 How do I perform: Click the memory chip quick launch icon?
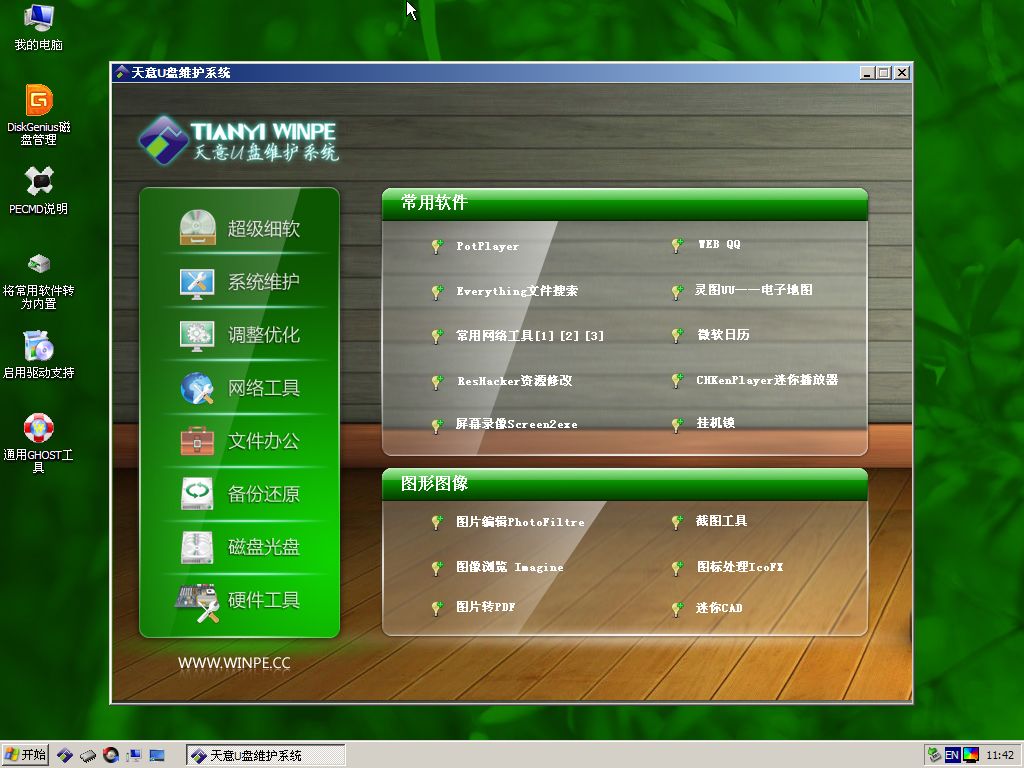click(x=88, y=756)
